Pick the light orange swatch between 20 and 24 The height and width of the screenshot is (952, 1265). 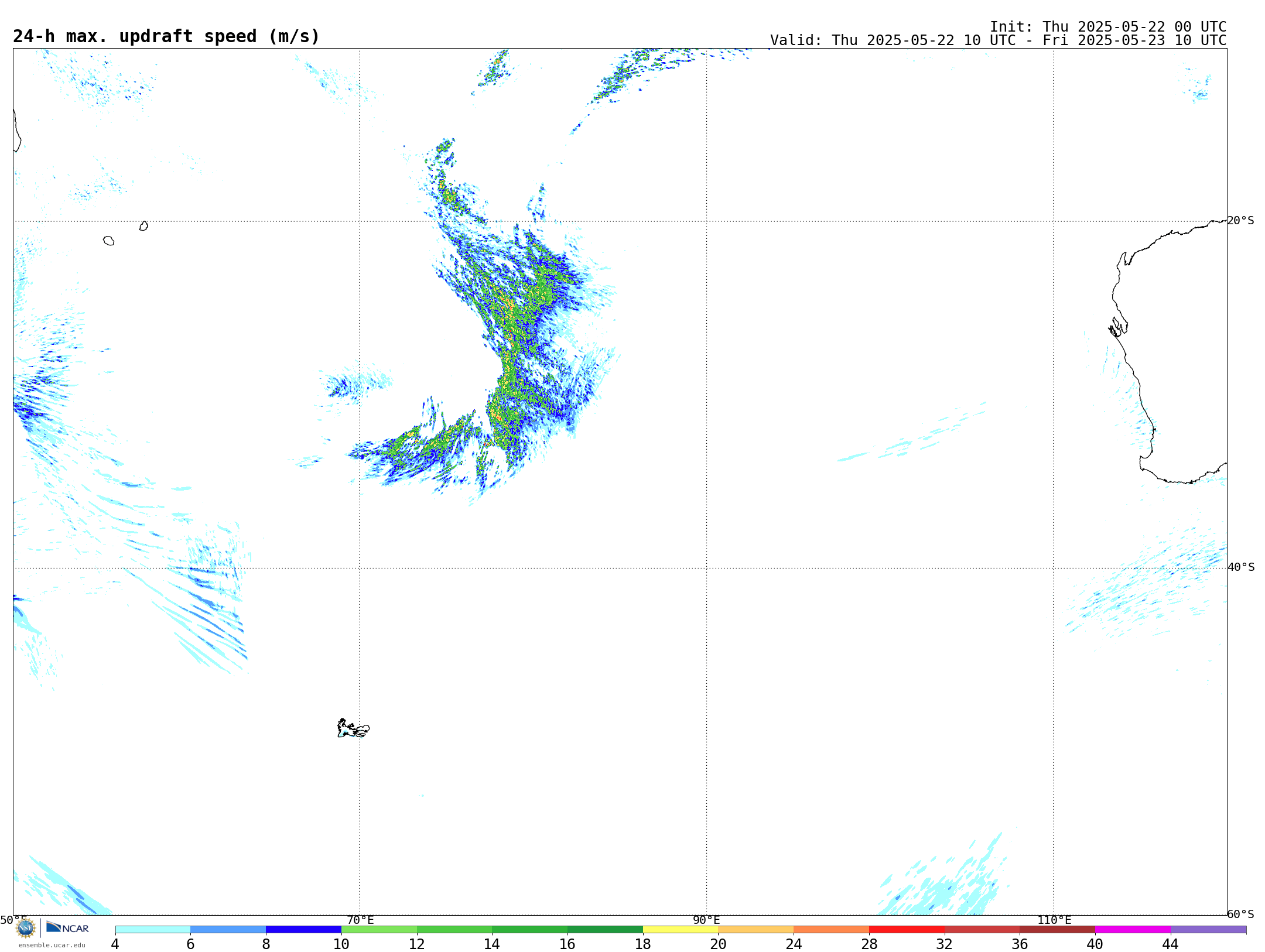tap(756, 930)
